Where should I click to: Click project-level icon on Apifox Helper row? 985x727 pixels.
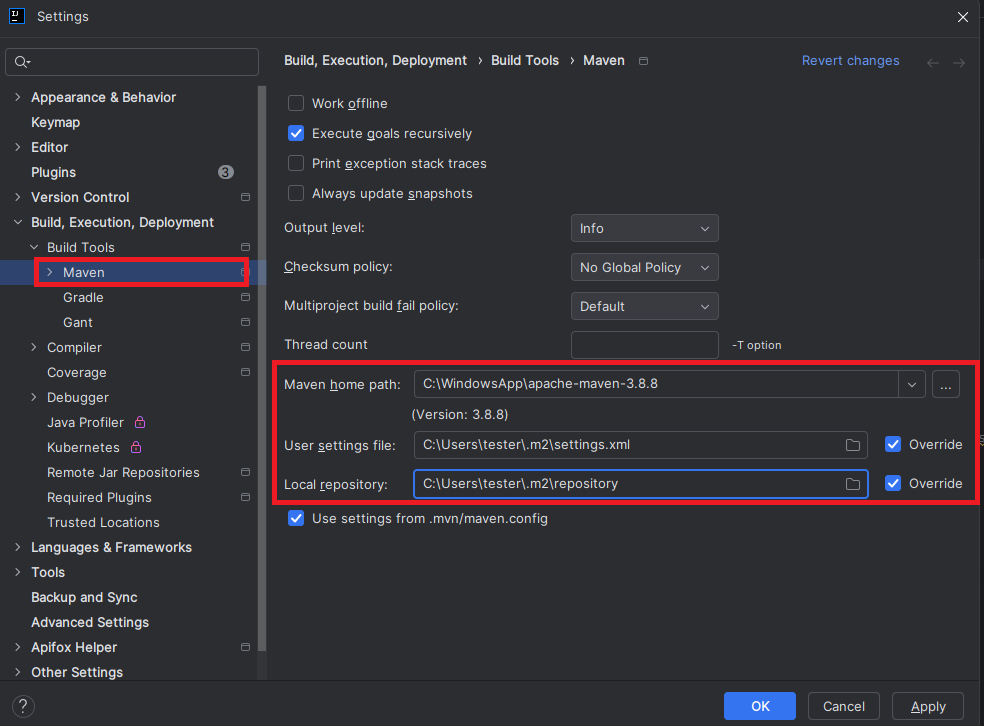246,647
